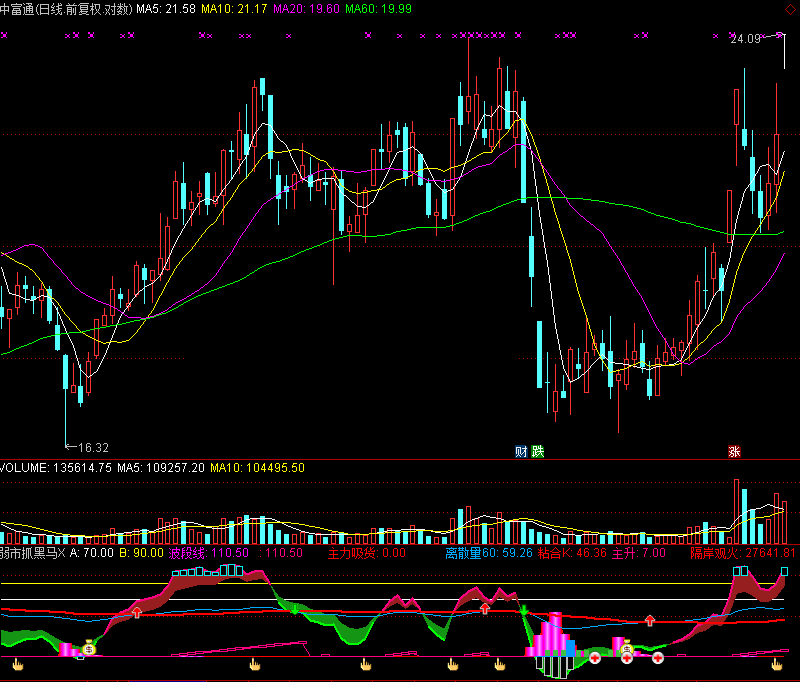Click the red 涨 marker icon
The height and width of the screenshot is (682, 800).
point(734,451)
